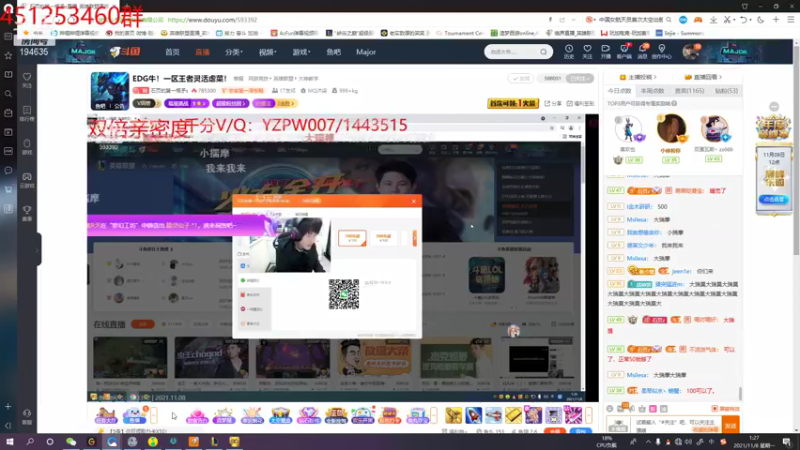Click the 发送 send button in chat
Image resolution: width=800 pixels, height=450 pixels.
point(731,425)
